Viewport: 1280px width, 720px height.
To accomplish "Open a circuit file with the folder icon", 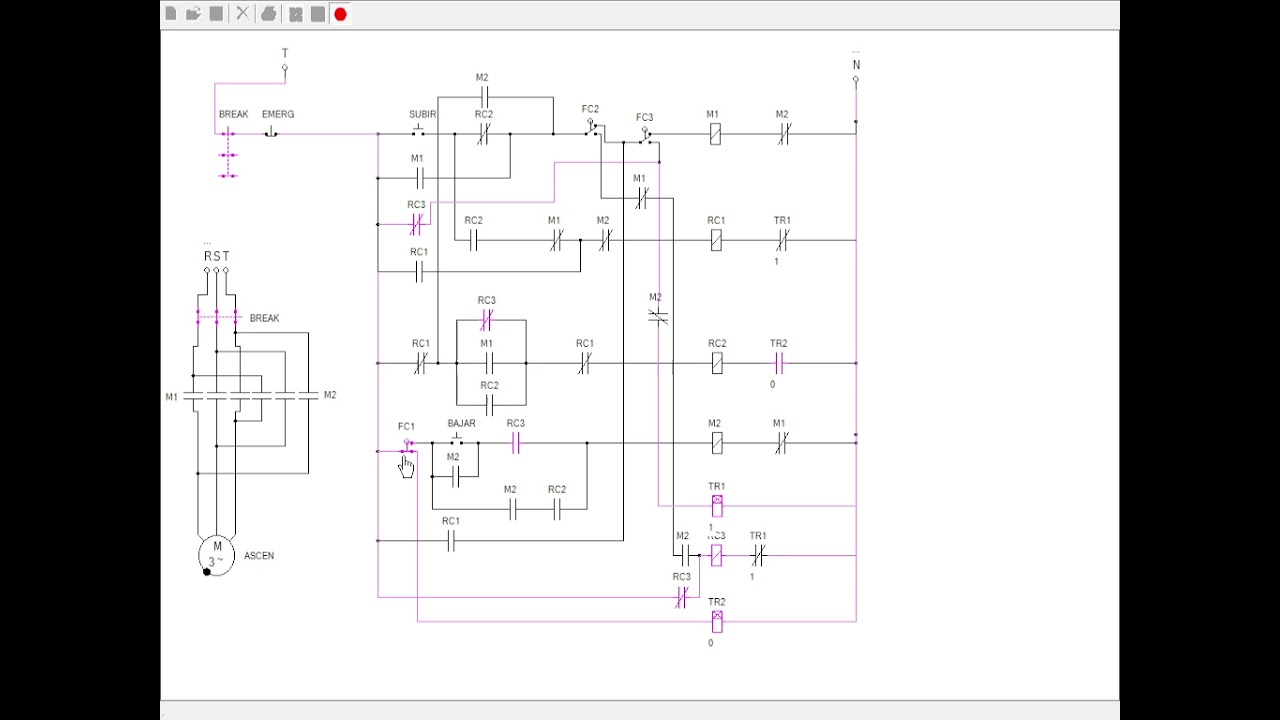I will point(193,14).
